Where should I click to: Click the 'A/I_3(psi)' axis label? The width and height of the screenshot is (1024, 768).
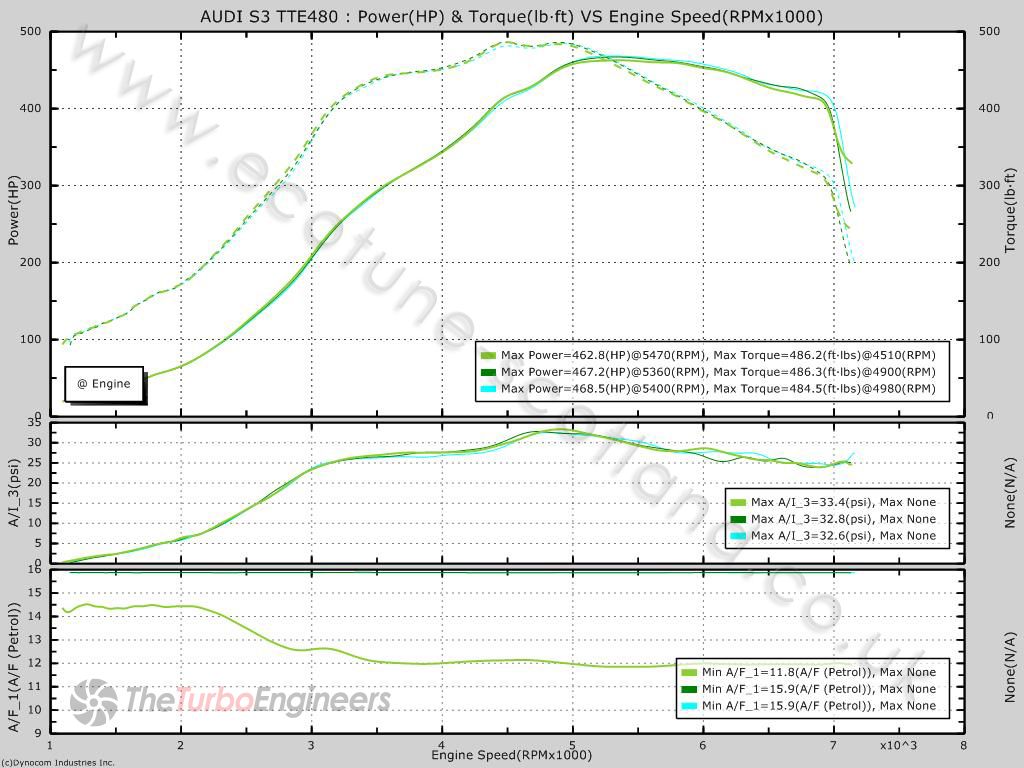14,492
